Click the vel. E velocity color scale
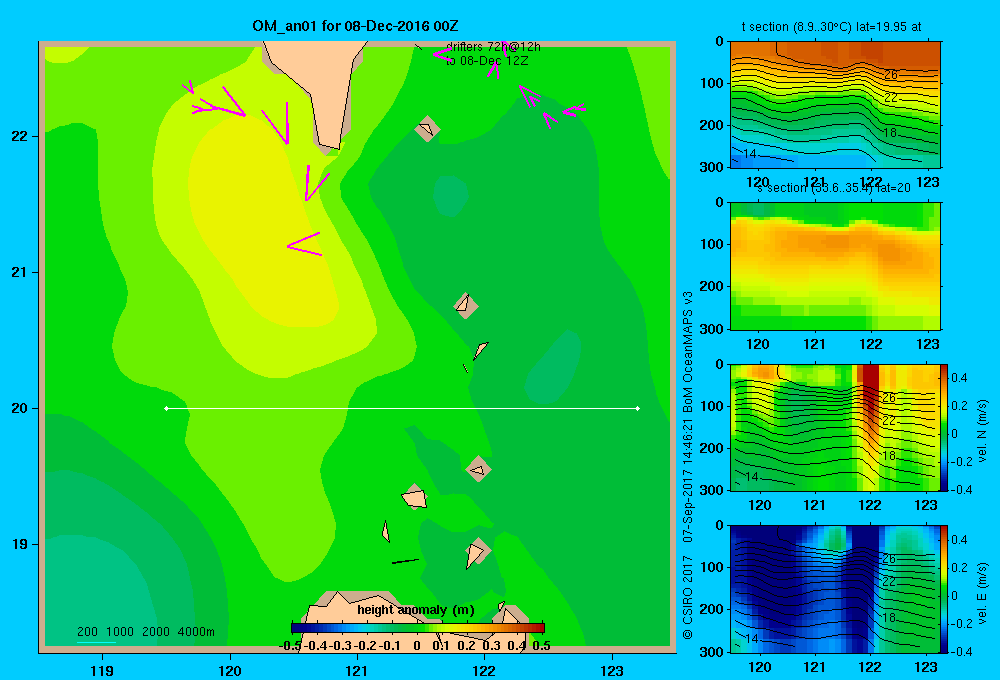 tap(944, 589)
